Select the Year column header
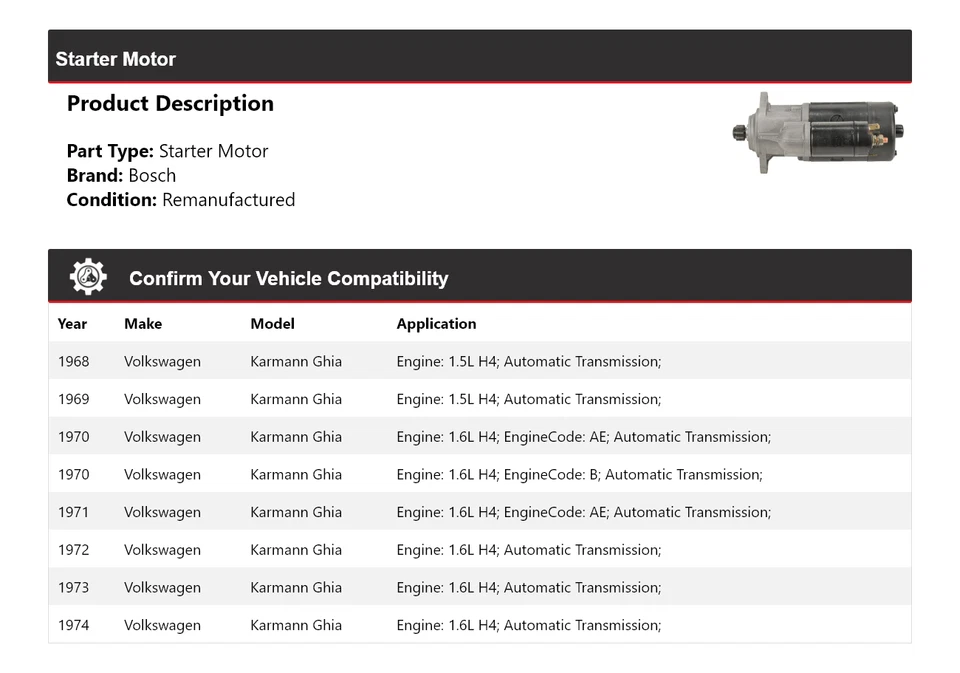The height and width of the screenshot is (673, 960). pos(72,324)
